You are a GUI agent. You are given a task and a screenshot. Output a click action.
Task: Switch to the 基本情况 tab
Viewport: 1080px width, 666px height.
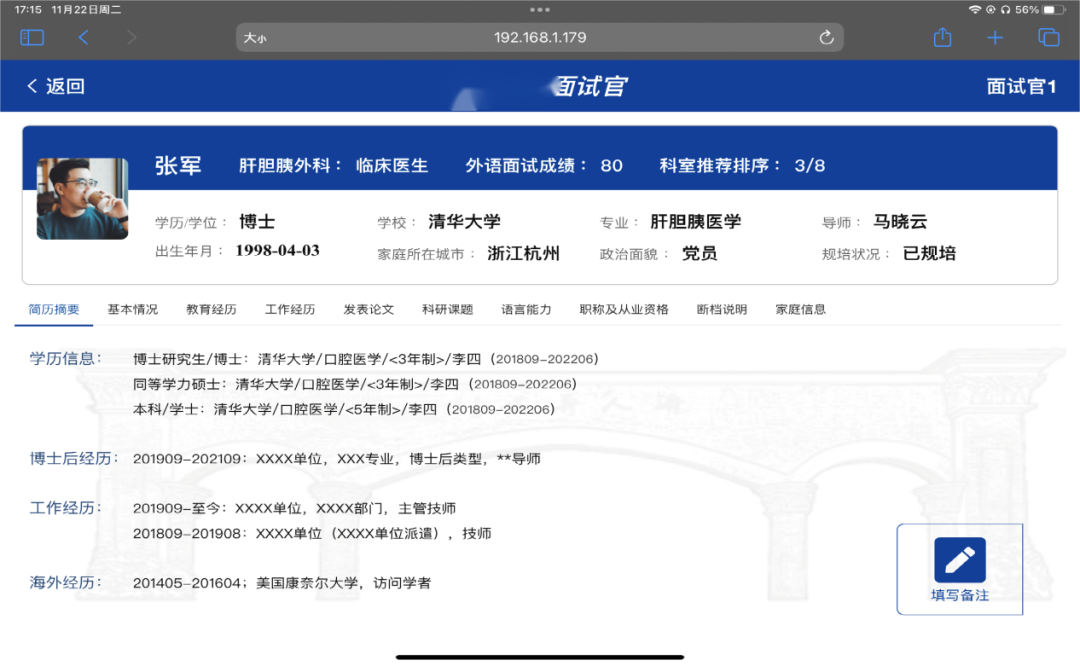[133, 310]
